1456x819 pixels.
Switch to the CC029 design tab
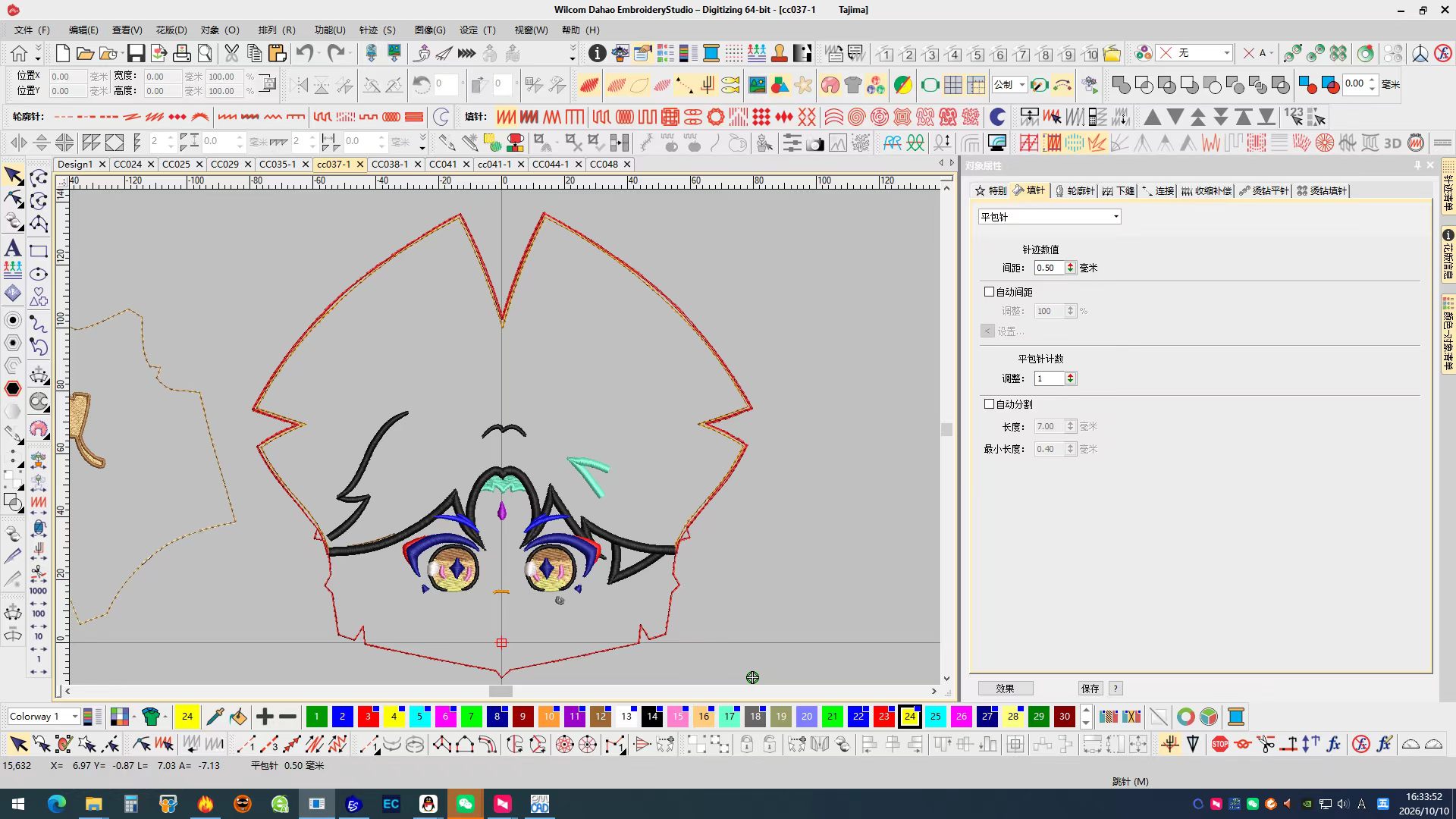click(224, 164)
